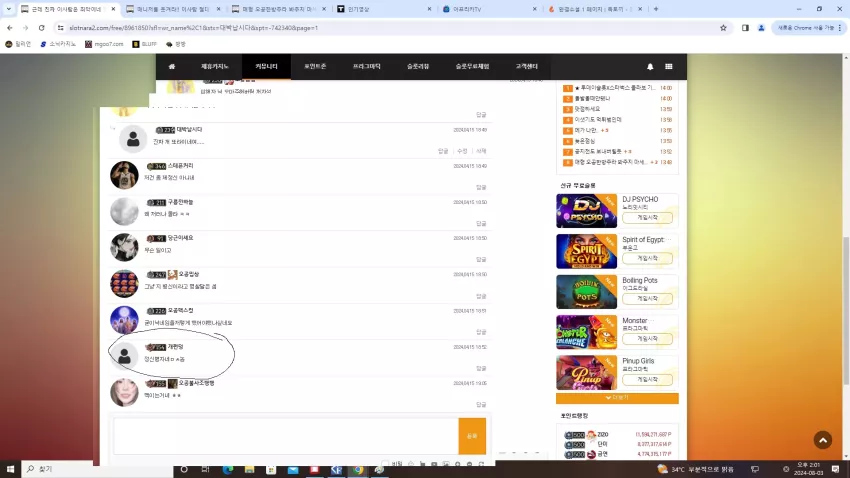Image resolution: width=850 pixels, height=478 pixels.
Task: Click the scroll-to-top arrow button
Action: 823,440
